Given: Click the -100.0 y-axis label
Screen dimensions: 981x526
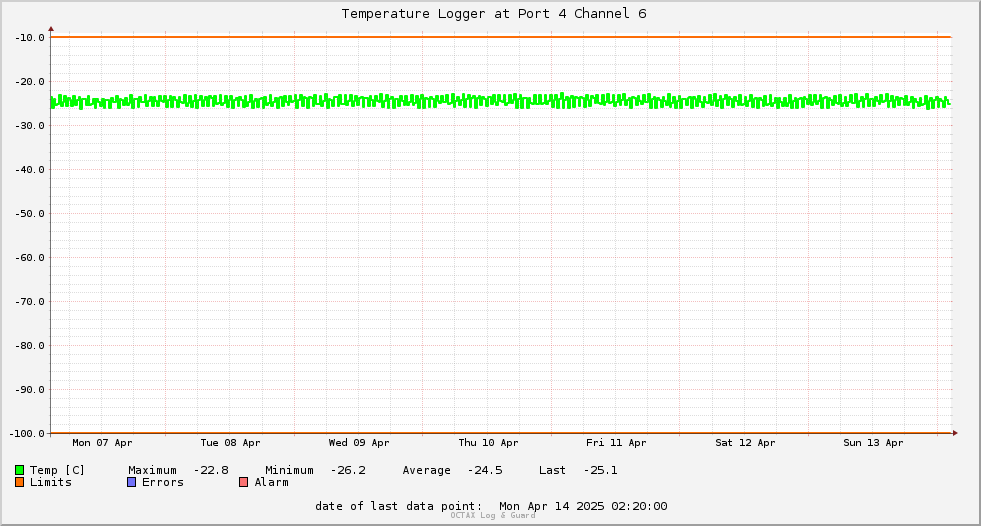Looking at the screenshot, I should 28,433.
